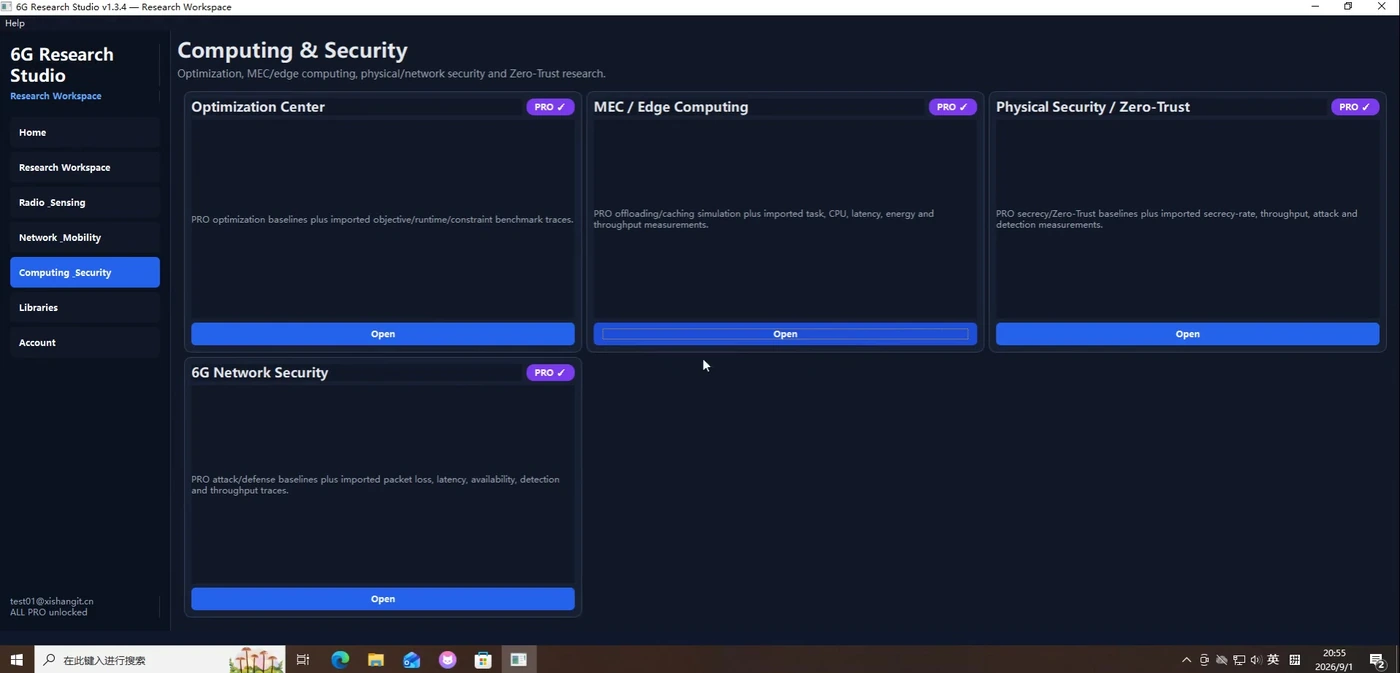Open network status tray icon
The width and height of the screenshot is (1400, 673).
1239,660
